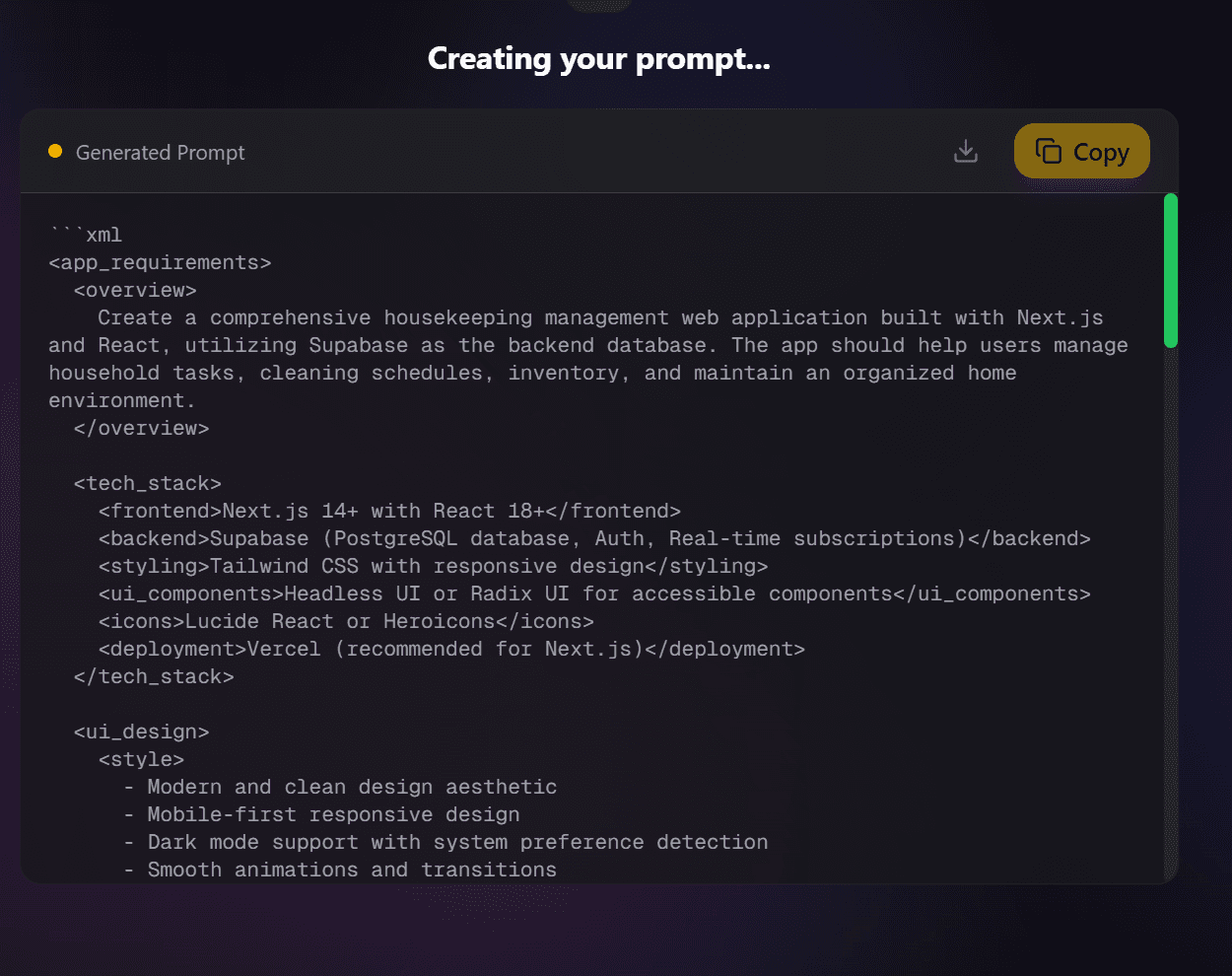
Task: Click the '<ui_components>Headless UI or Radix UI' line
Action: coord(594,594)
